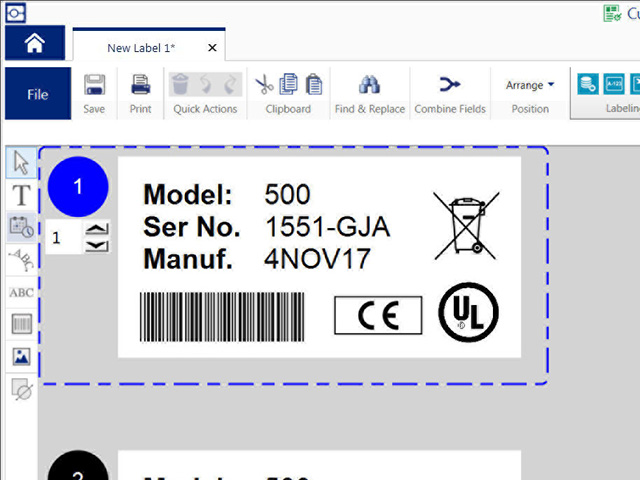Select the UL logo graphic

click(468, 312)
